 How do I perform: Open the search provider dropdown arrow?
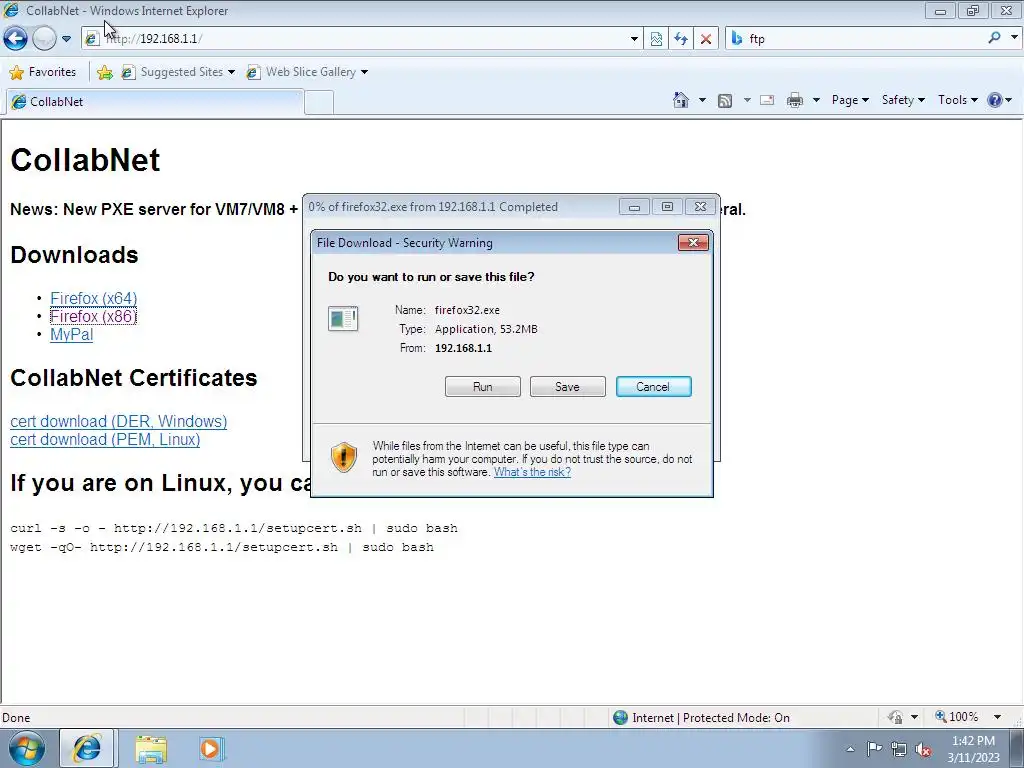click(1014, 38)
